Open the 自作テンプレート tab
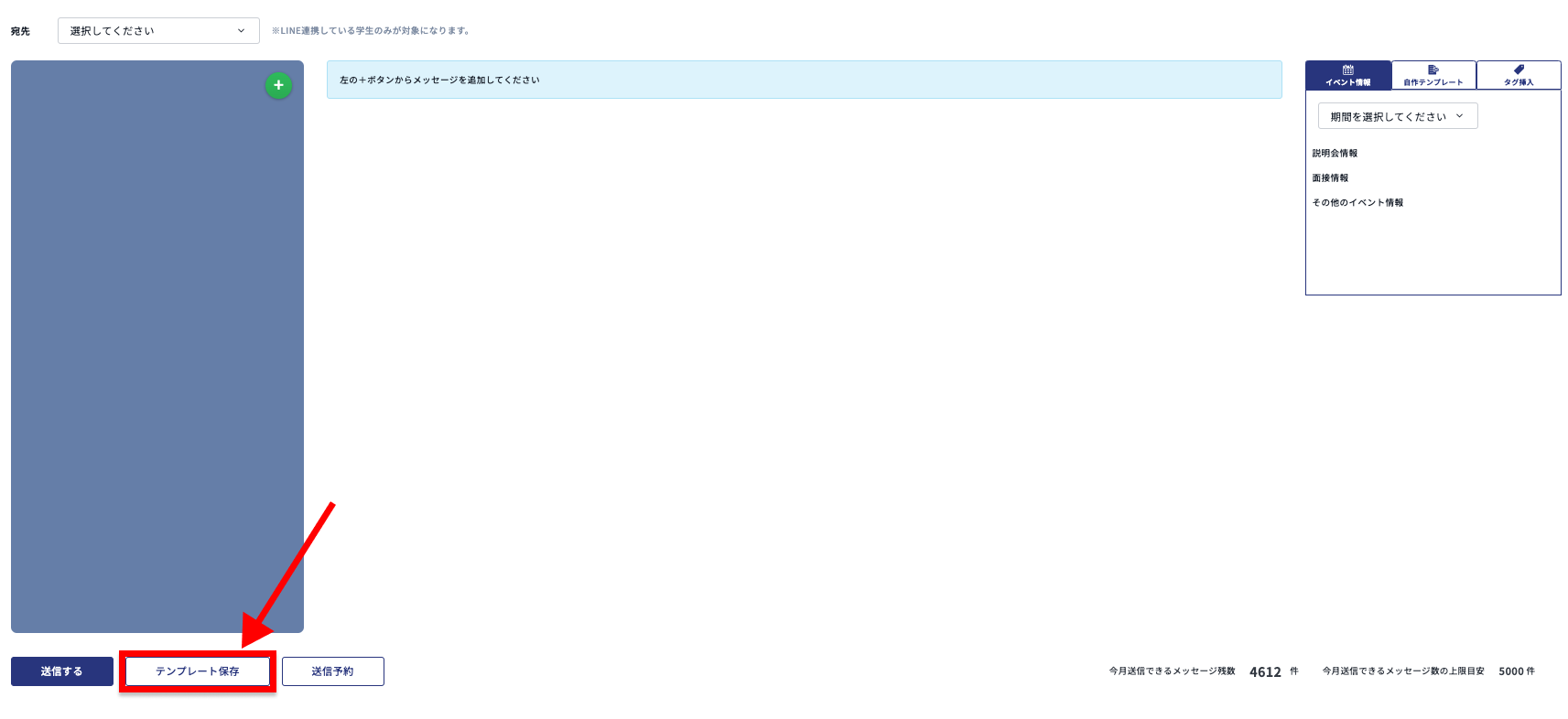The width and height of the screenshot is (1568, 719). [x=1433, y=75]
